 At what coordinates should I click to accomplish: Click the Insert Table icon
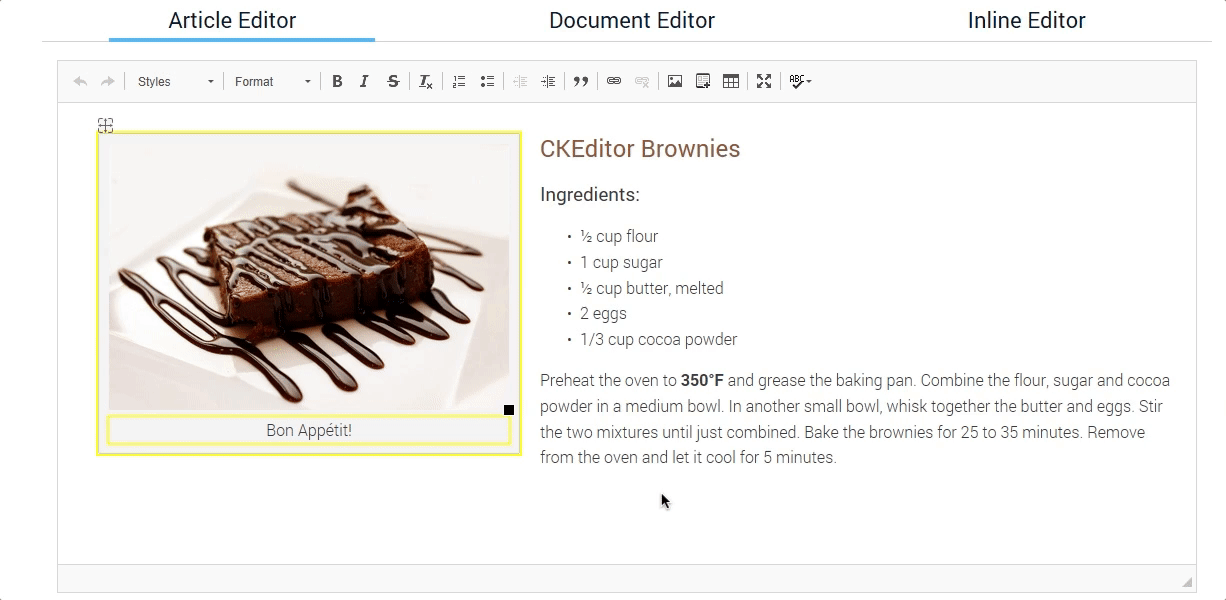[x=731, y=82]
